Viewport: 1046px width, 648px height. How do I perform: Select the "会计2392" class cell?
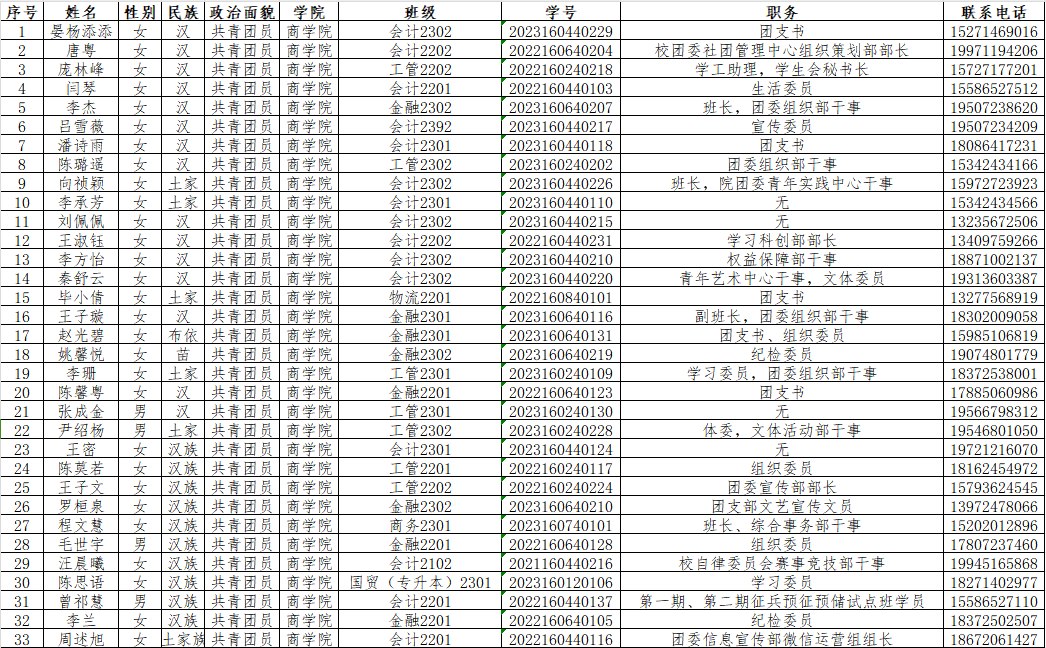coord(420,126)
